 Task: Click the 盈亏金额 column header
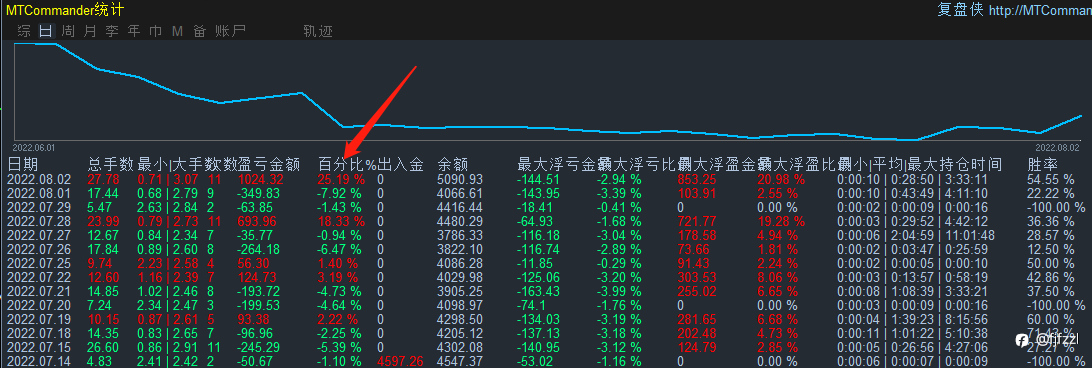coord(269,165)
